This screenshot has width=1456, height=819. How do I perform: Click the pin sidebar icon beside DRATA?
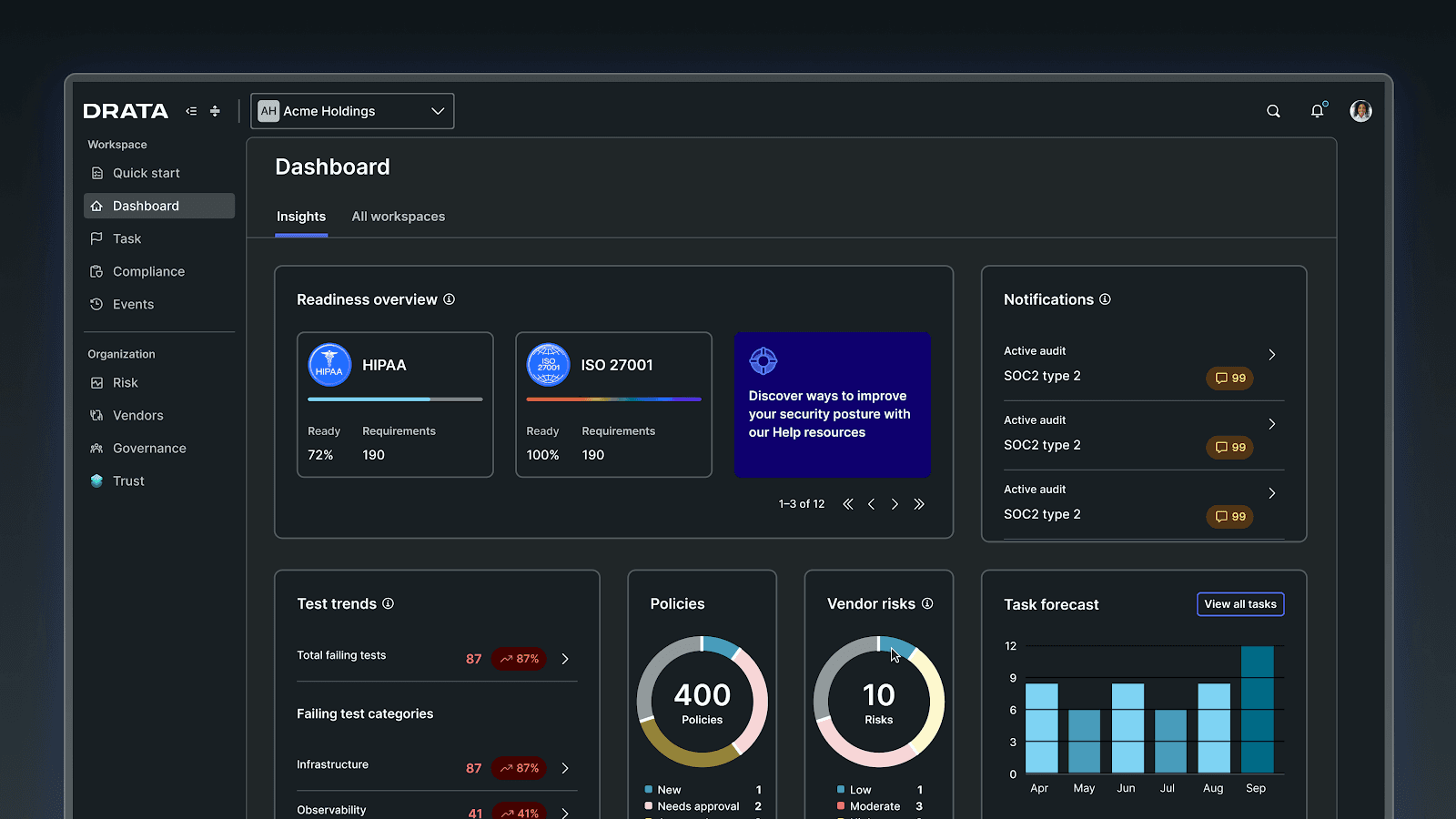point(215,111)
